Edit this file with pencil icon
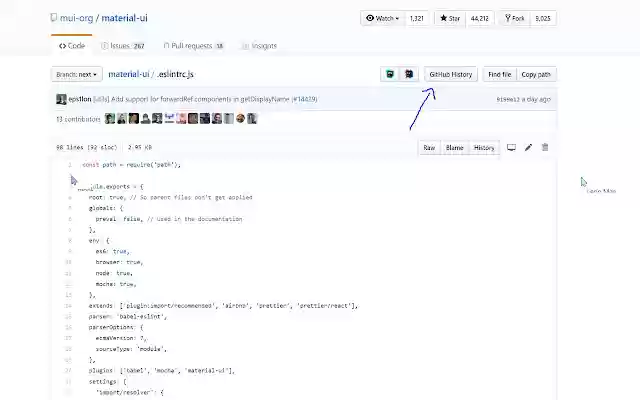Image resolution: width=640 pixels, height=400 pixels. tap(529, 147)
